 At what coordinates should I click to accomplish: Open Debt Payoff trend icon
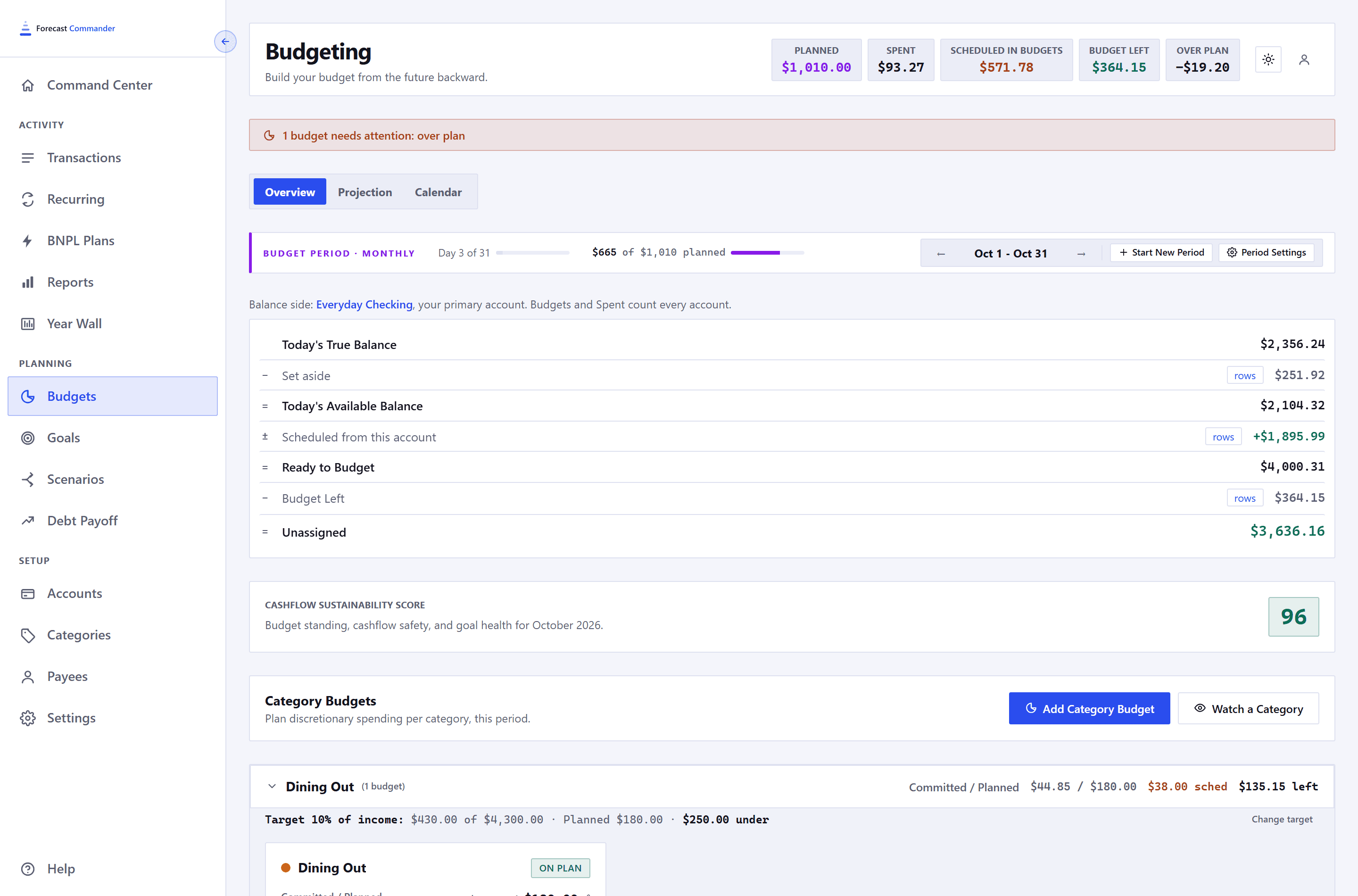[27, 521]
